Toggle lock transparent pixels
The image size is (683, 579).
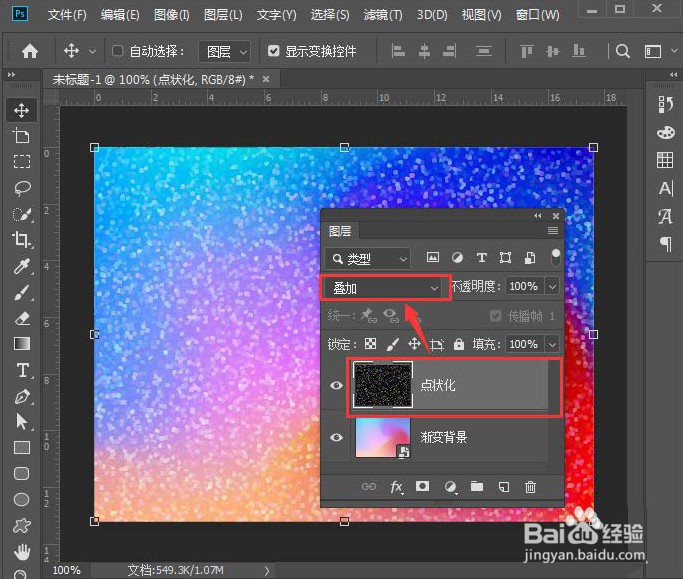pyautogui.click(x=370, y=344)
